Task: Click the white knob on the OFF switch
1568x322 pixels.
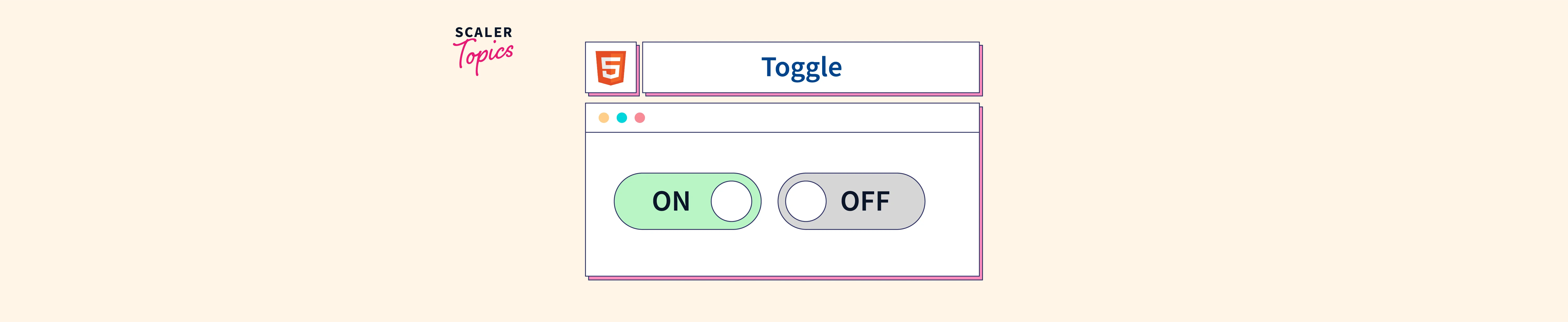Action: pyautogui.click(x=805, y=201)
